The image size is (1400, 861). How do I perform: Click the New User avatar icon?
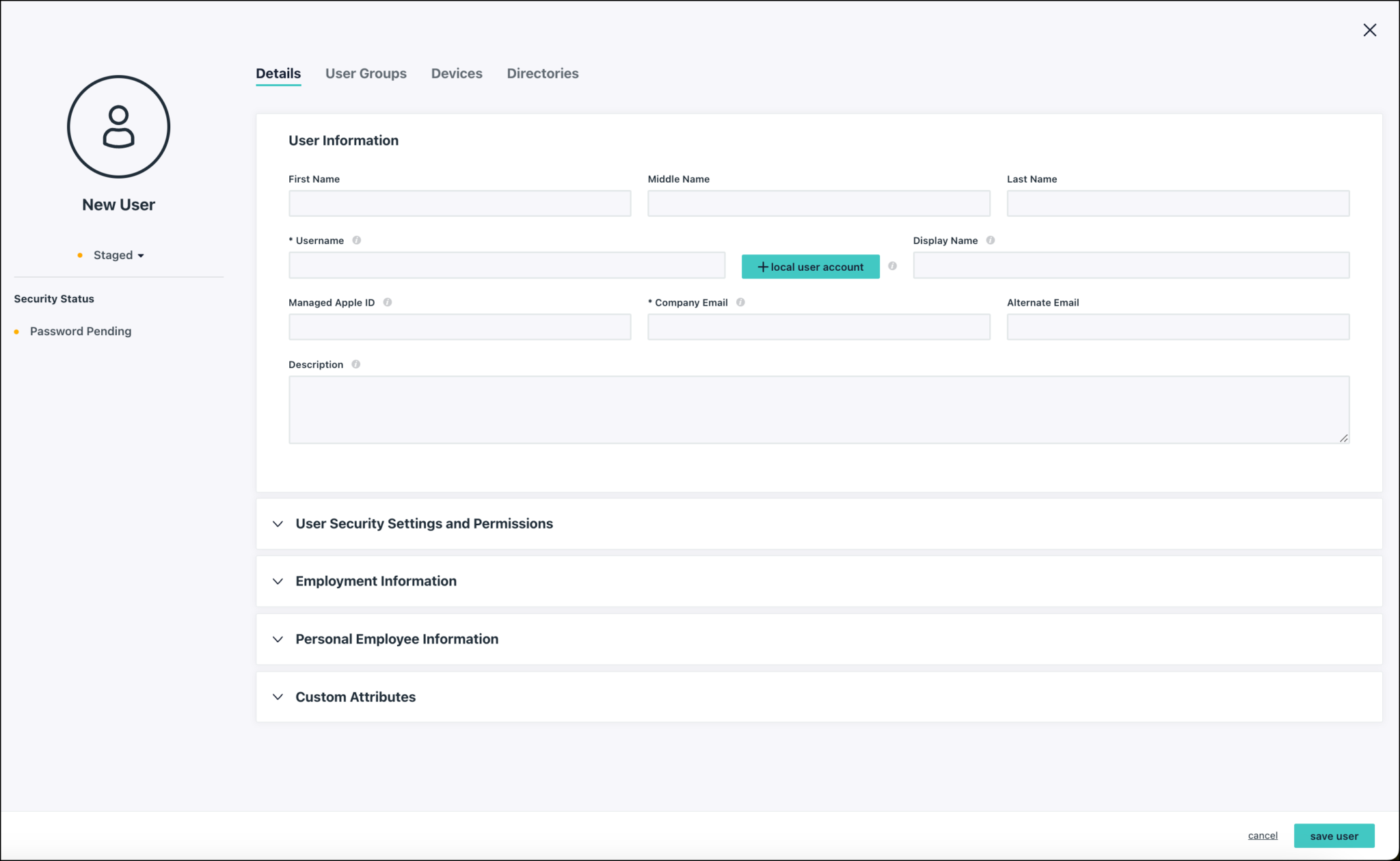click(x=118, y=127)
